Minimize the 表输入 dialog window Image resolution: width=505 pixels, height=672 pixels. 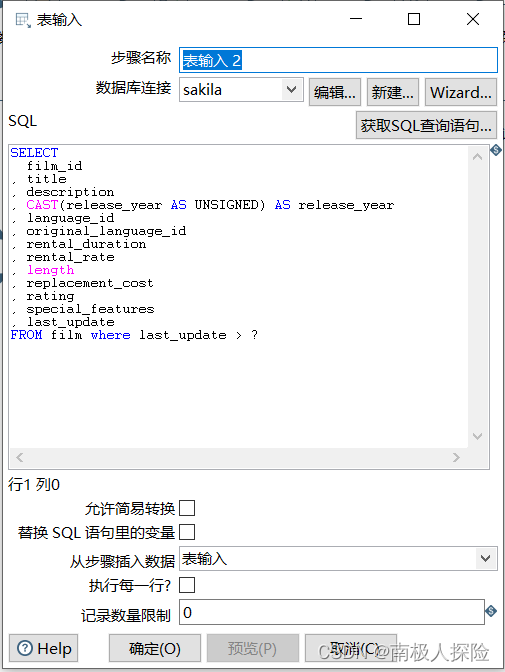[x=356, y=19]
